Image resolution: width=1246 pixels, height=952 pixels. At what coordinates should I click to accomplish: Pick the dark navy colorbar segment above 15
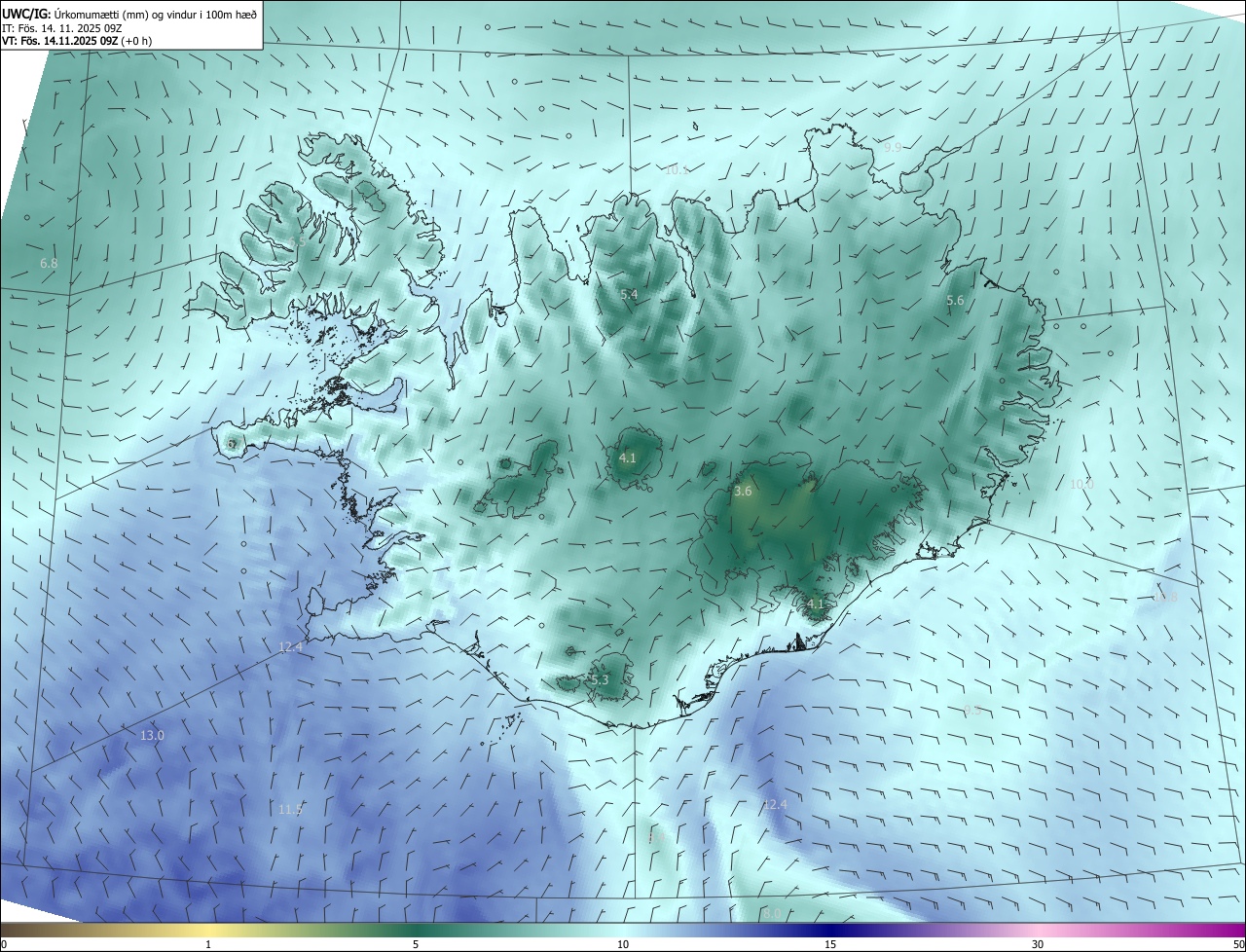click(x=830, y=930)
